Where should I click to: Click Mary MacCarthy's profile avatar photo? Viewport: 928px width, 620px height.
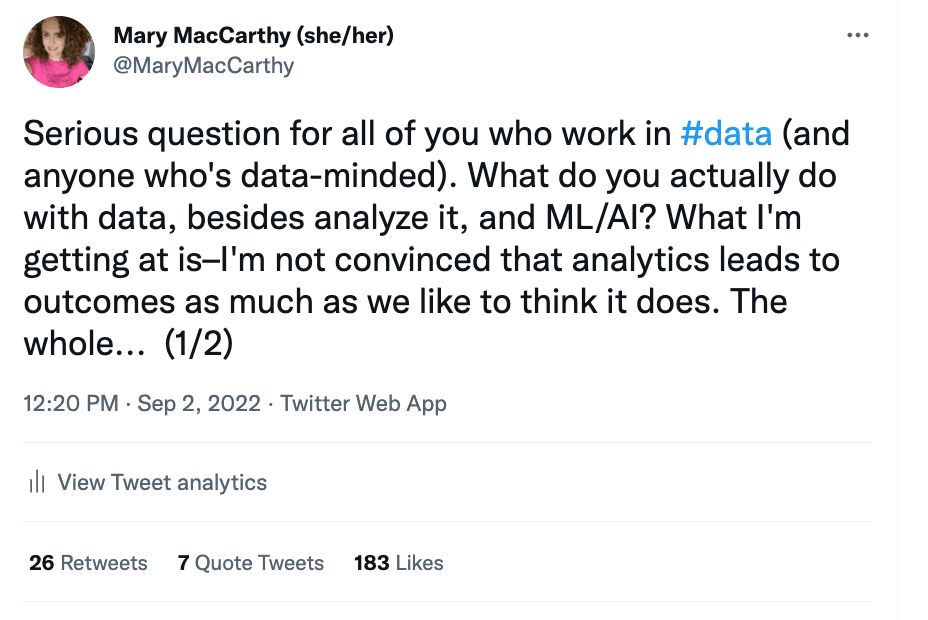[58, 52]
